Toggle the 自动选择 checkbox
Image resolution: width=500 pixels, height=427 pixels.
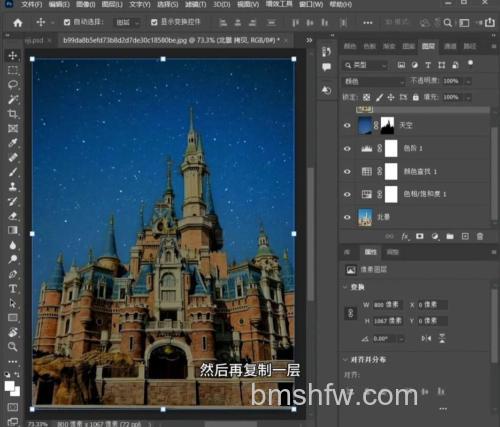pos(67,22)
